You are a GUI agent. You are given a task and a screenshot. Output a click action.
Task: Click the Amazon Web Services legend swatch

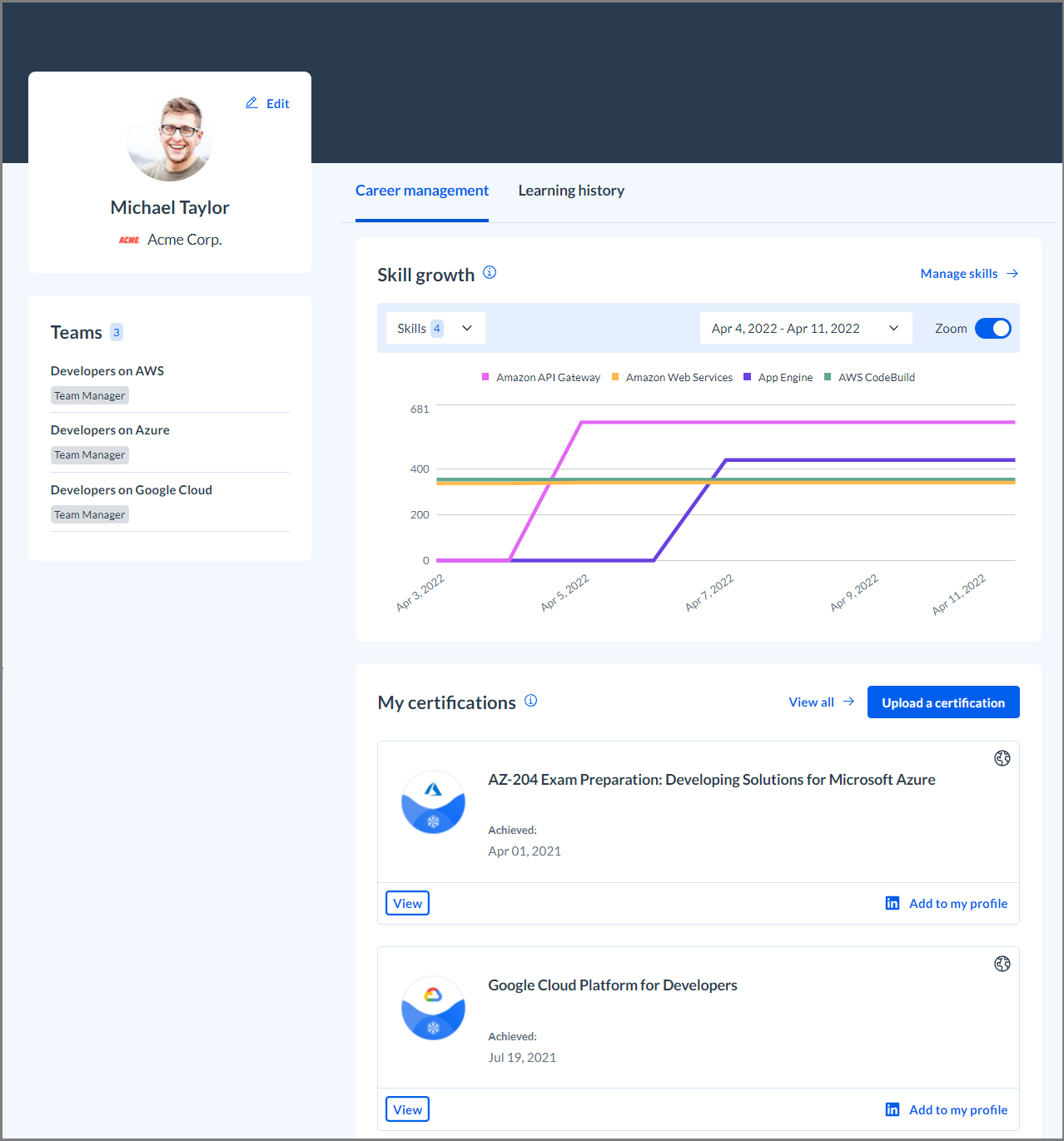click(615, 377)
